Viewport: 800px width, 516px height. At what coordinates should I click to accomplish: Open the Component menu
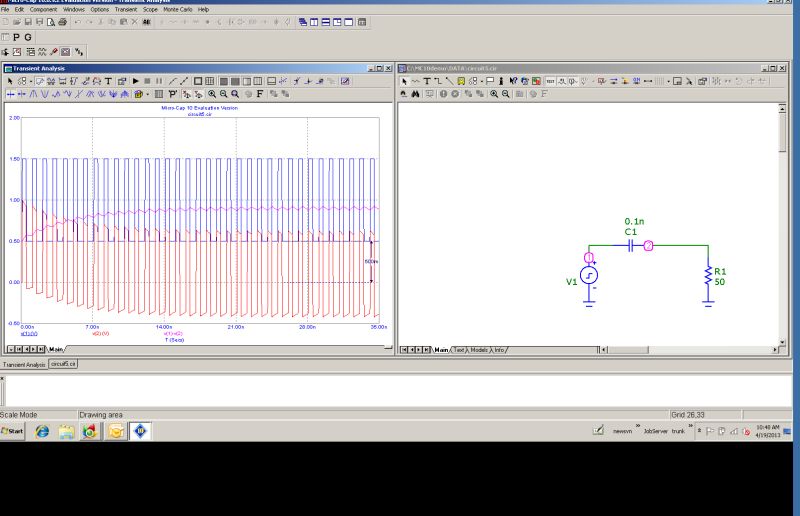pos(43,9)
